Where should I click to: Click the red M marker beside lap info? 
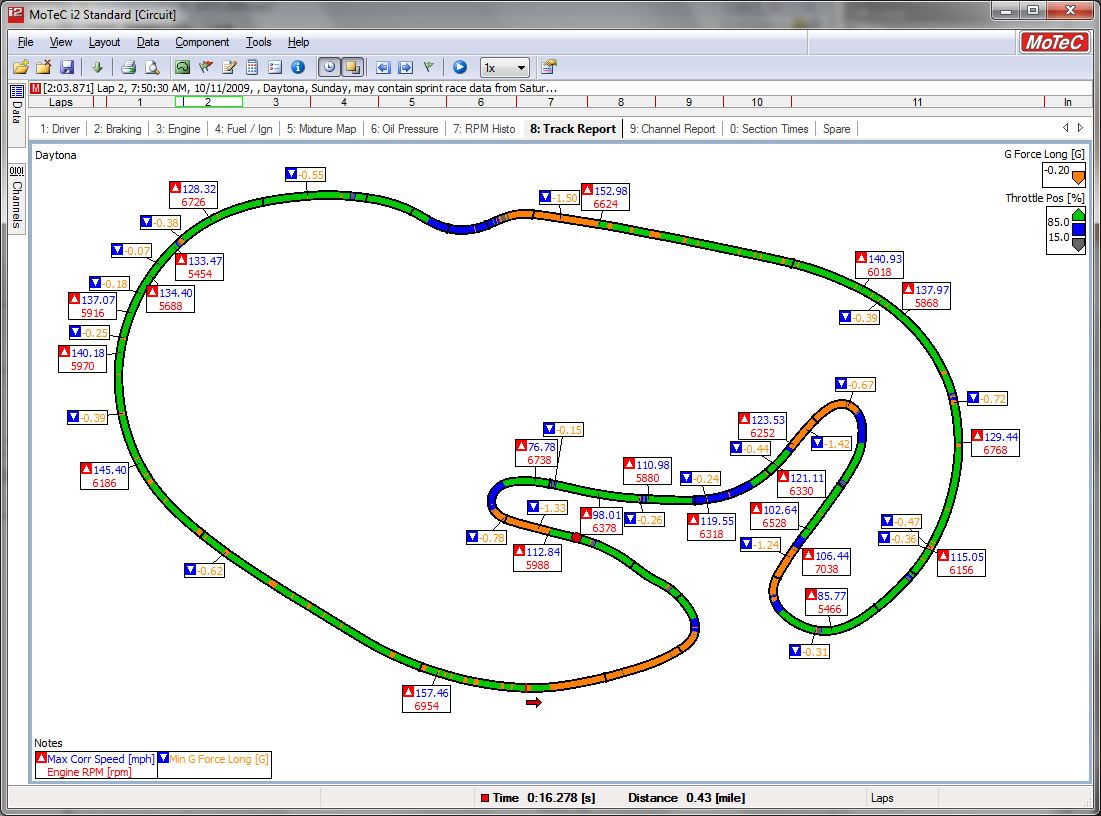[36, 88]
